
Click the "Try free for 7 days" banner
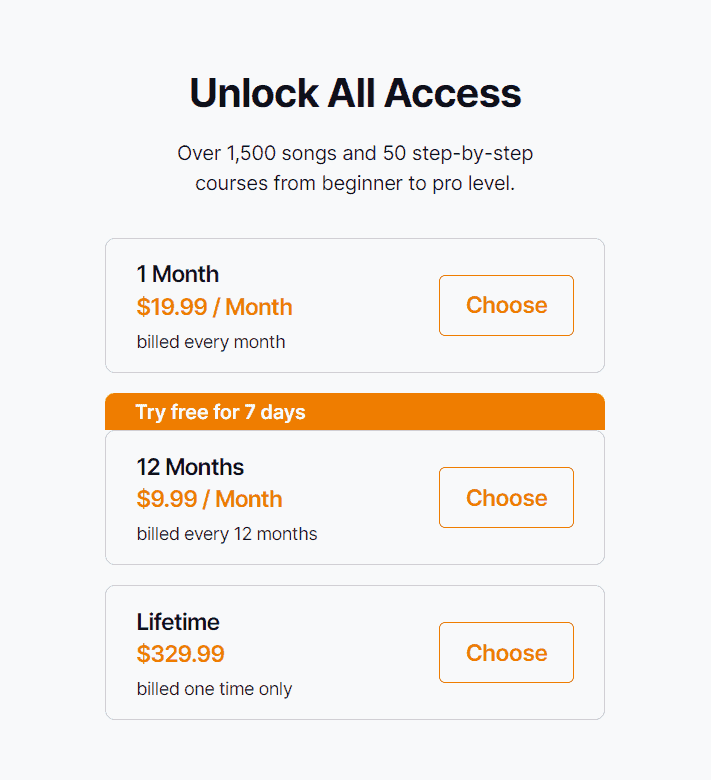tap(220, 412)
